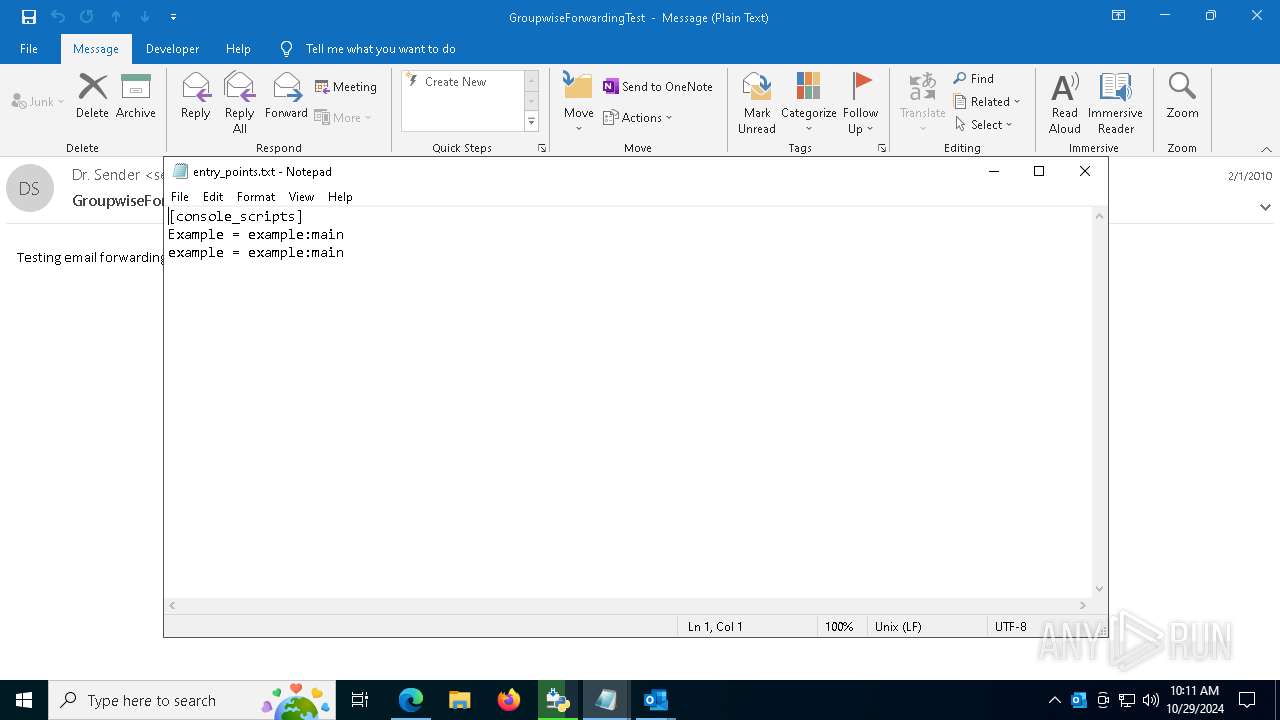Click the UTF-8 status bar entry
The image size is (1280, 720).
point(1010,626)
